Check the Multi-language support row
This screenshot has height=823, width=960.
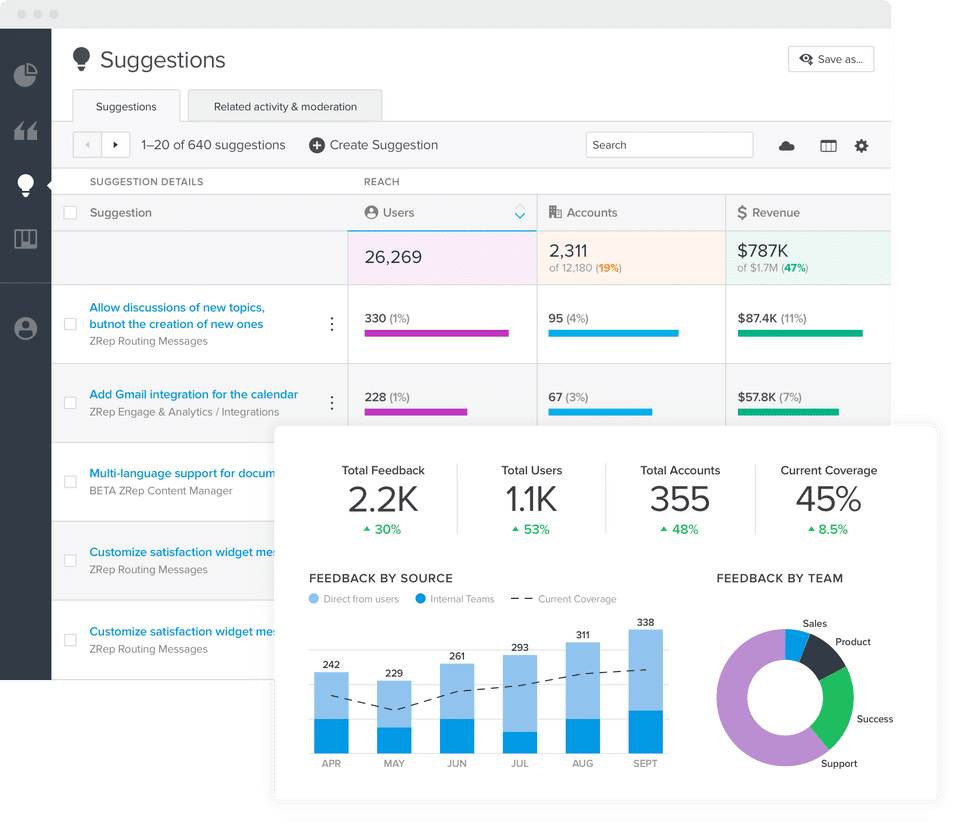70,482
